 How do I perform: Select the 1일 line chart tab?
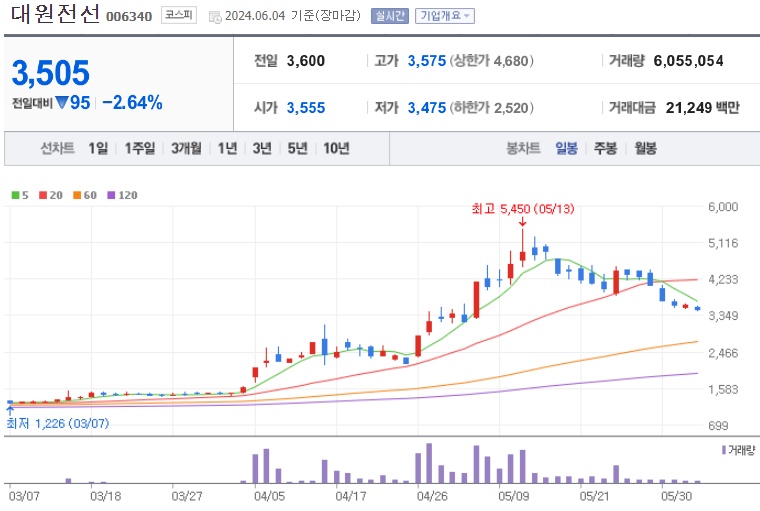coord(98,148)
